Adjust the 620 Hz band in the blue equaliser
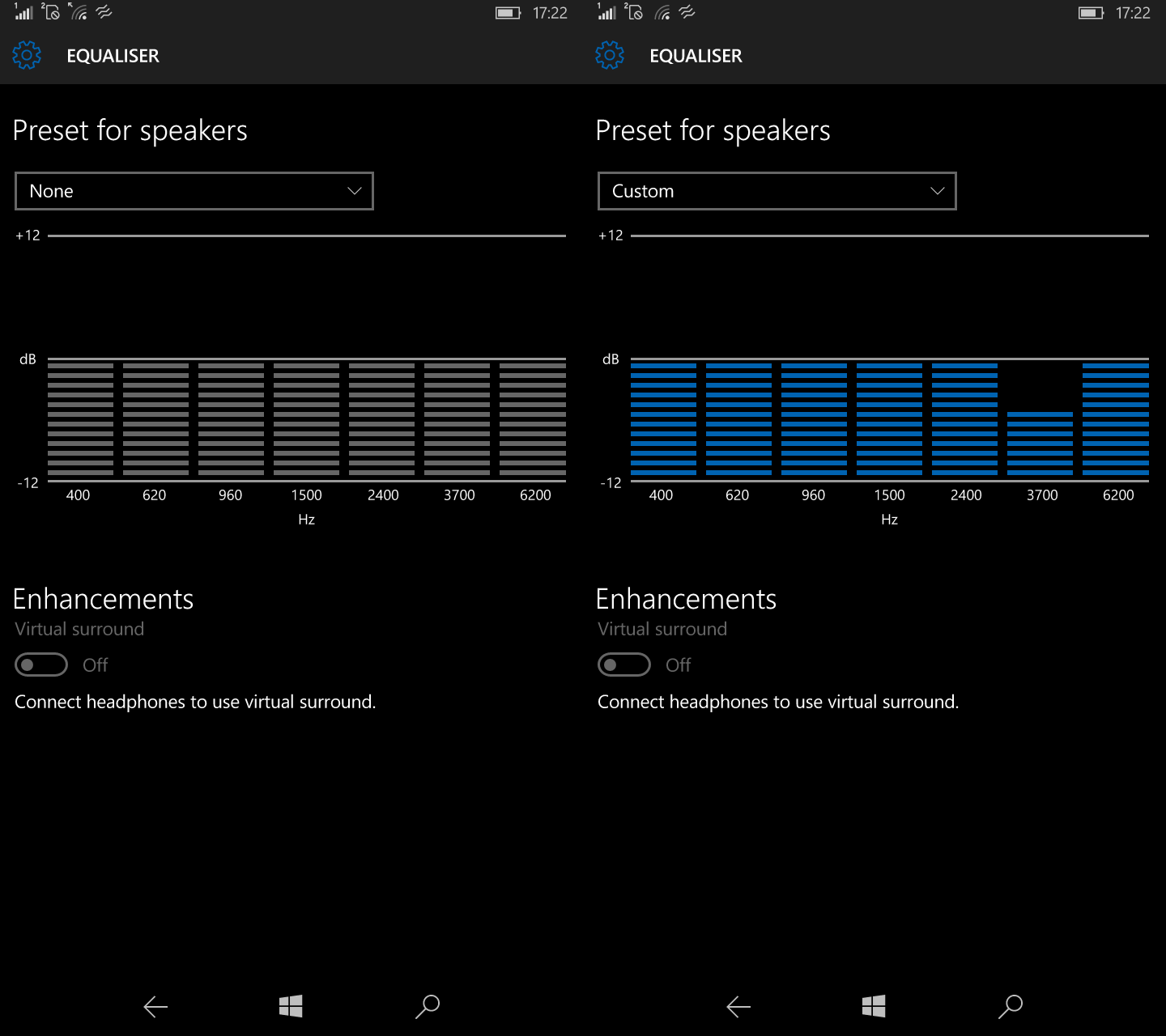 [738, 419]
